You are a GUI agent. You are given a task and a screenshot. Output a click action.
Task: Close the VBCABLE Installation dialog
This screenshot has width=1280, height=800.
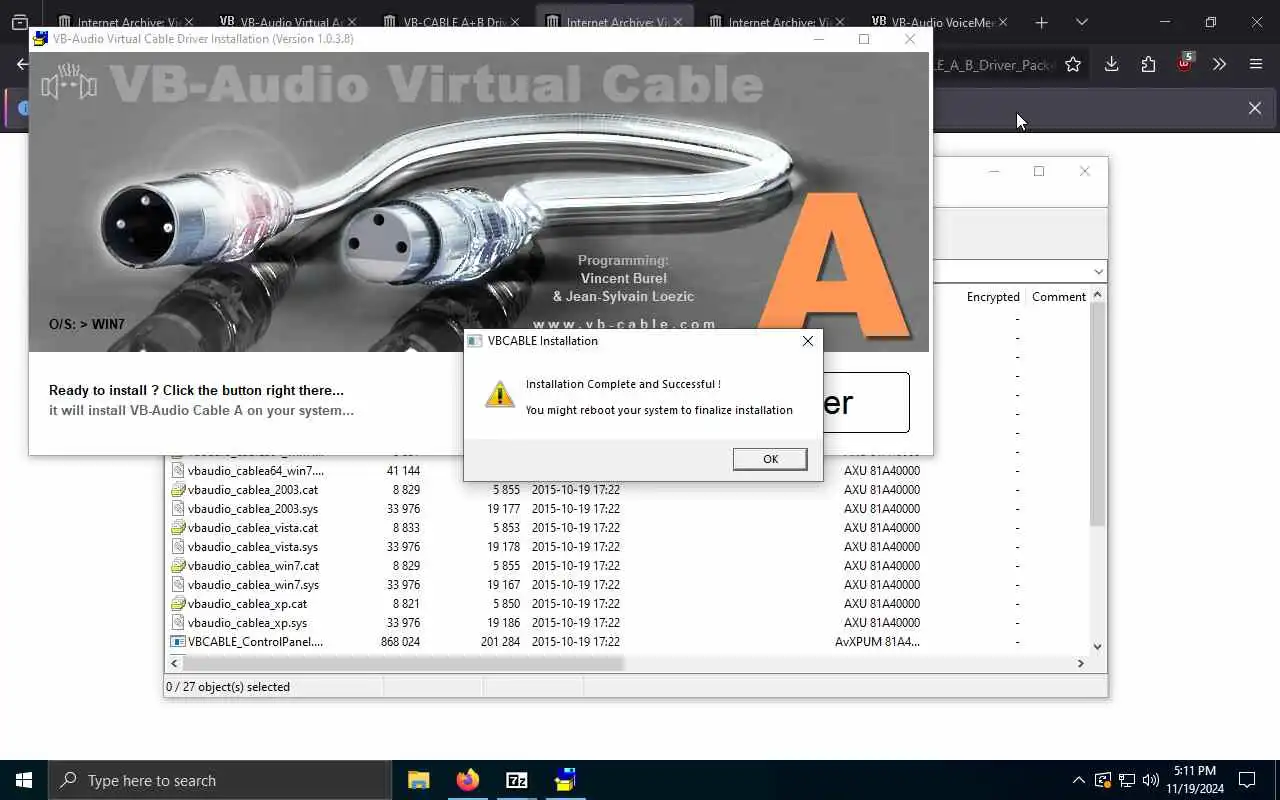click(807, 341)
